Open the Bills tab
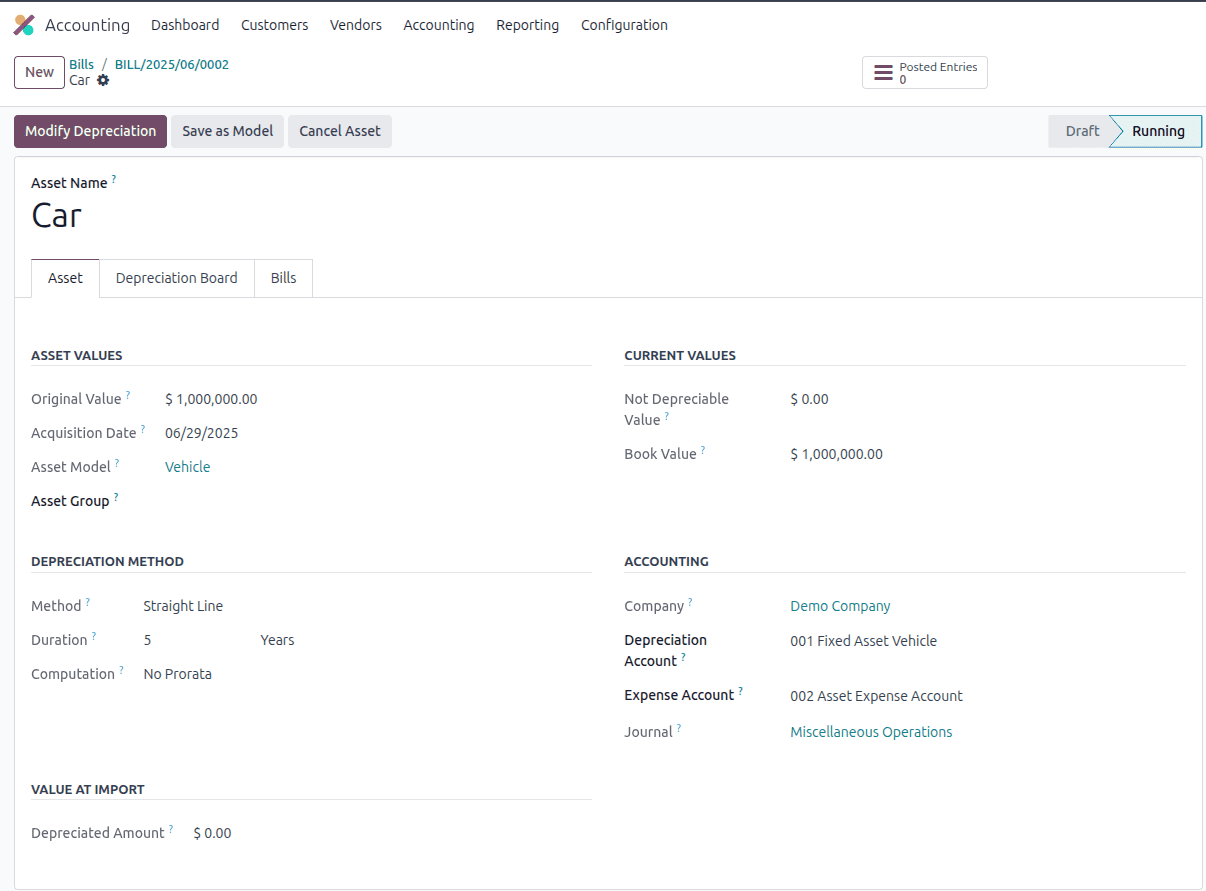This screenshot has width=1206, height=891. [x=283, y=278]
